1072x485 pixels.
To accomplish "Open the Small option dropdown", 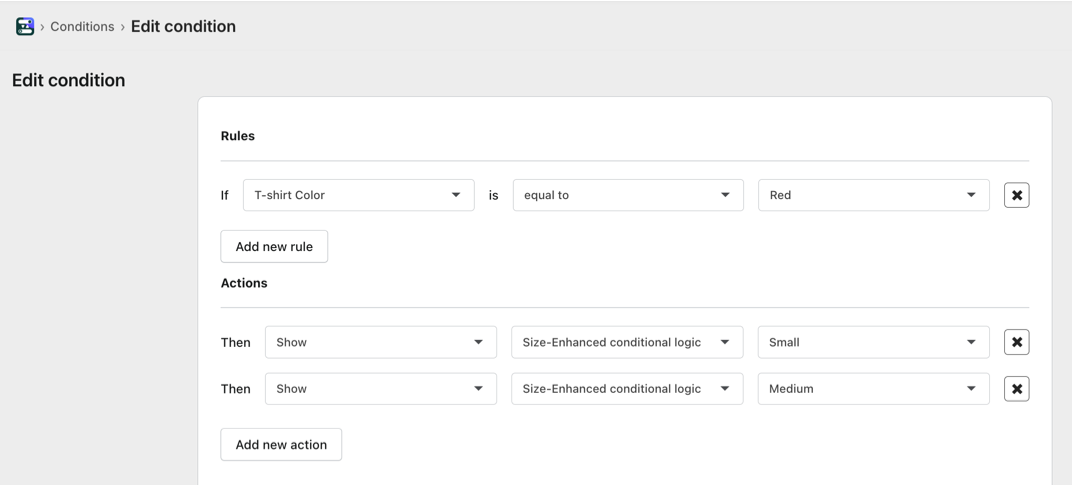I will (x=873, y=342).
